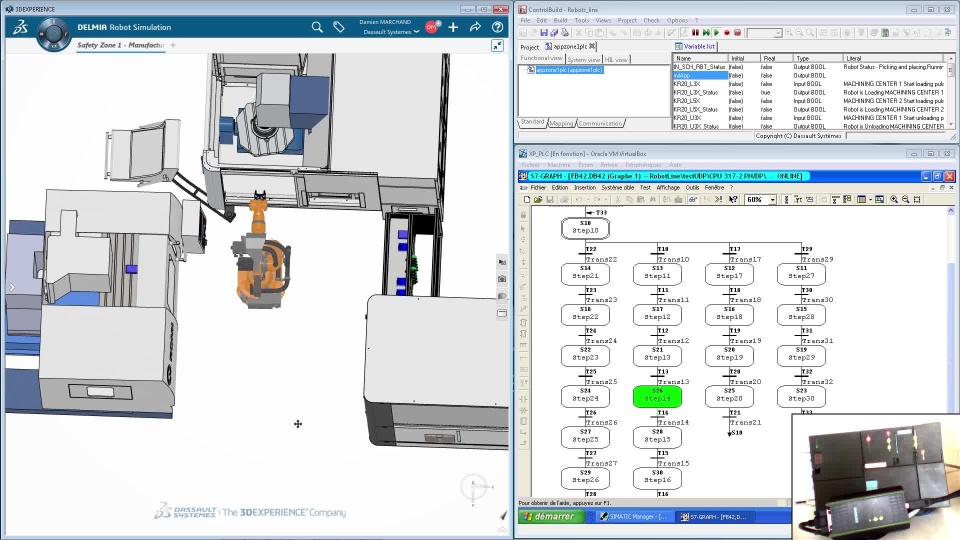960x540 pixels.
Task: Click the DM user avatar badge
Action: point(432,26)
